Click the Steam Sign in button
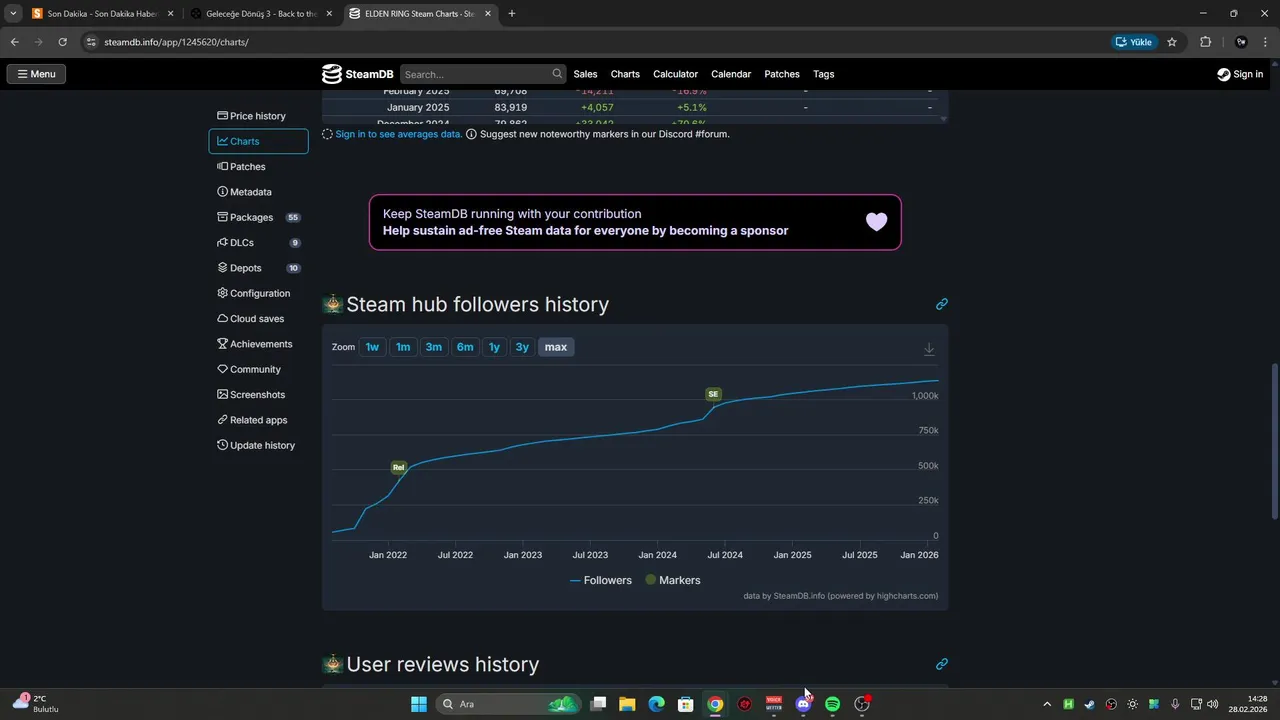 (x=1240, y=74)
